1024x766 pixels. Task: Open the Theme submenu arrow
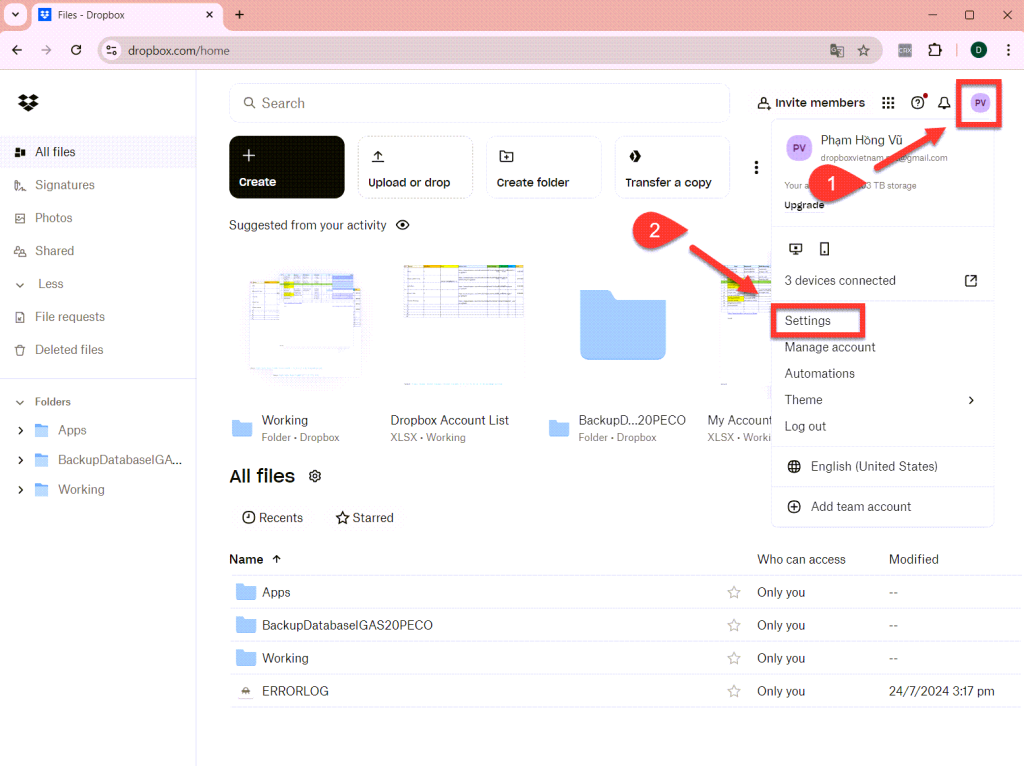[x=971, y=400]
